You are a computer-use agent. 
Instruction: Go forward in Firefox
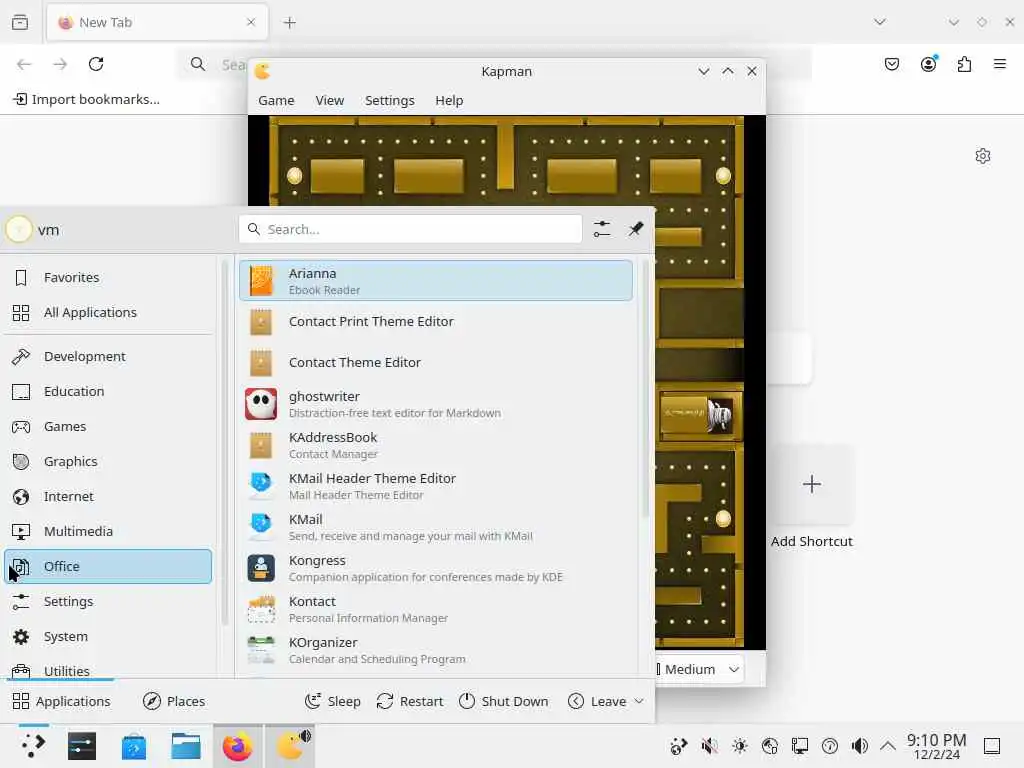60,64
